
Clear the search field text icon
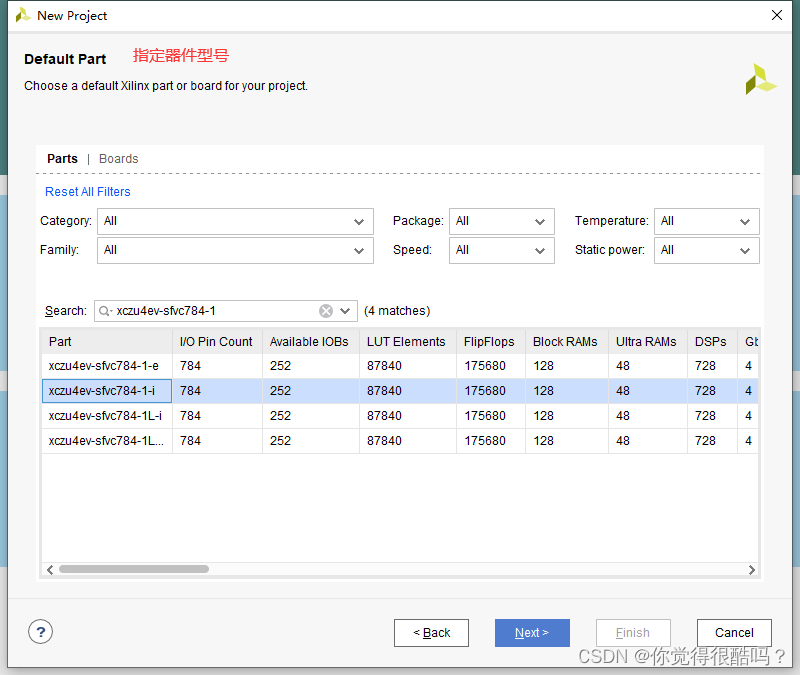[326, 311]
